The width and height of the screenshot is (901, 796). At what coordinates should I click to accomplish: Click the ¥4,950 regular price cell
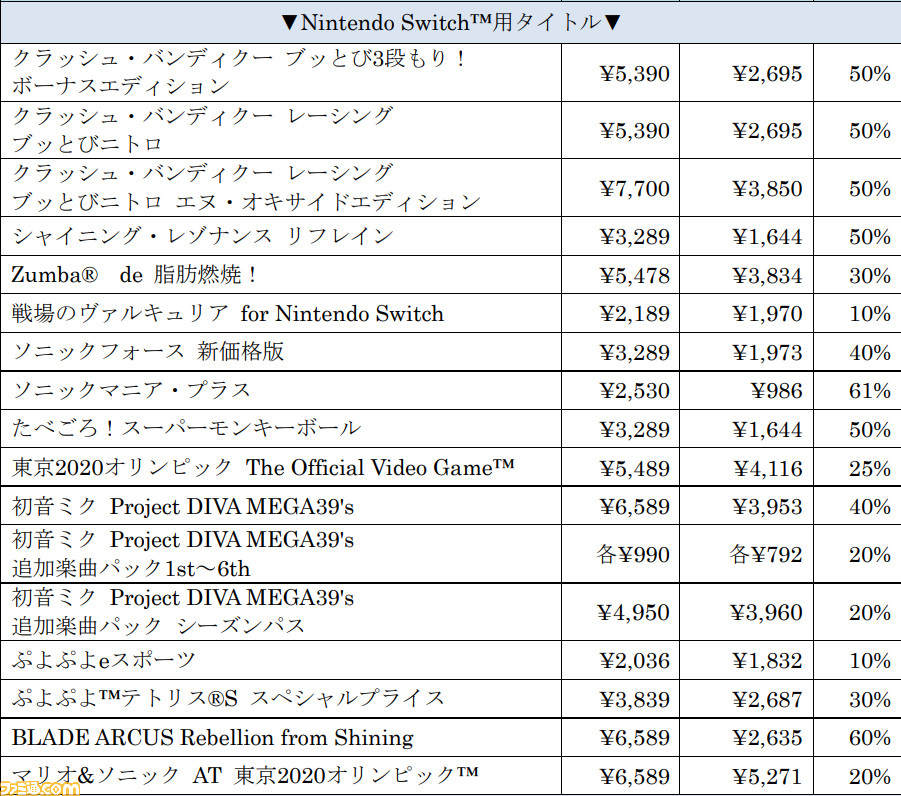coord(621,613)
